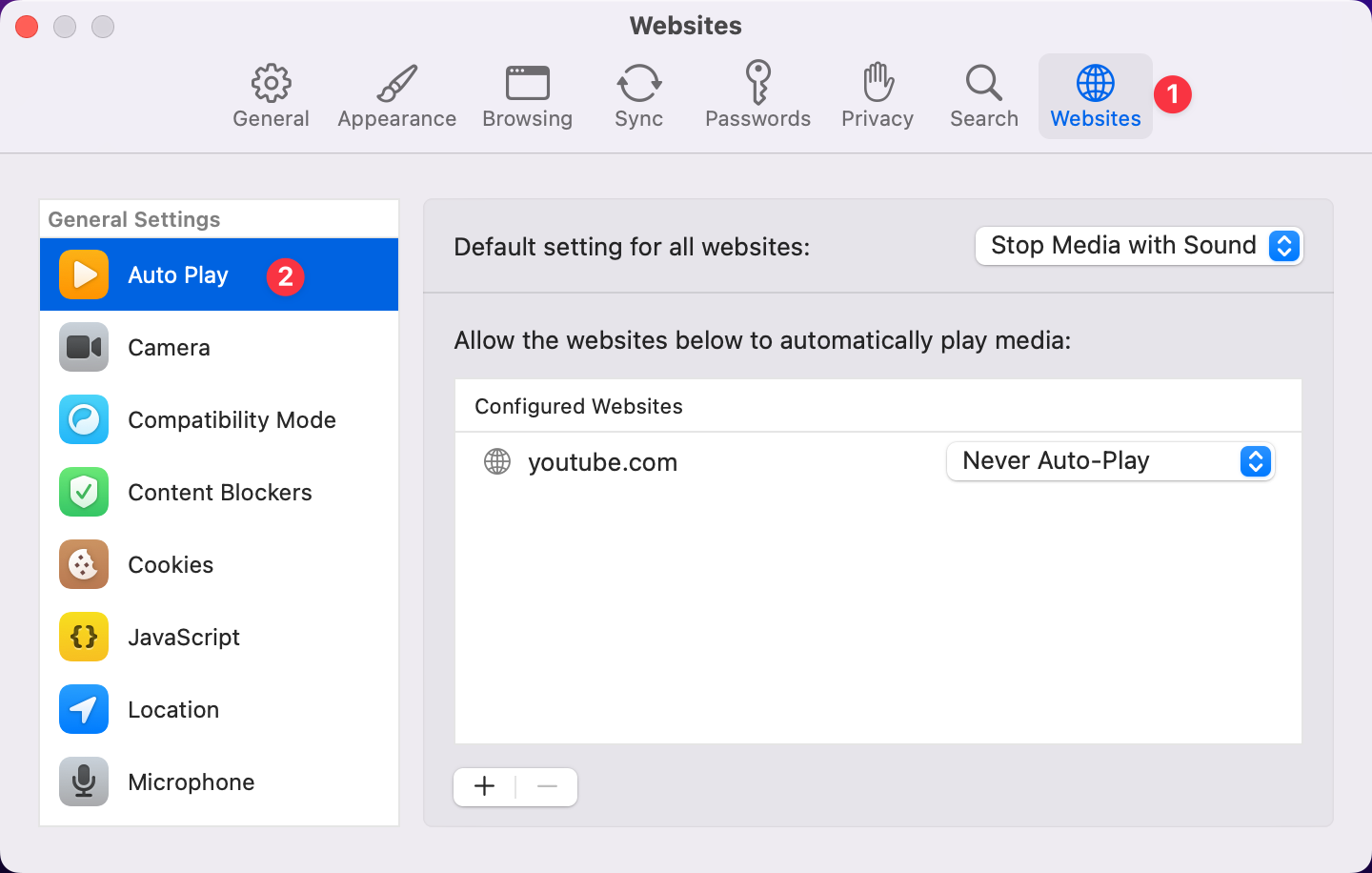Open Search preferences magnifier icon
This screenshot has height=873, width=1372.
point(983,84)
